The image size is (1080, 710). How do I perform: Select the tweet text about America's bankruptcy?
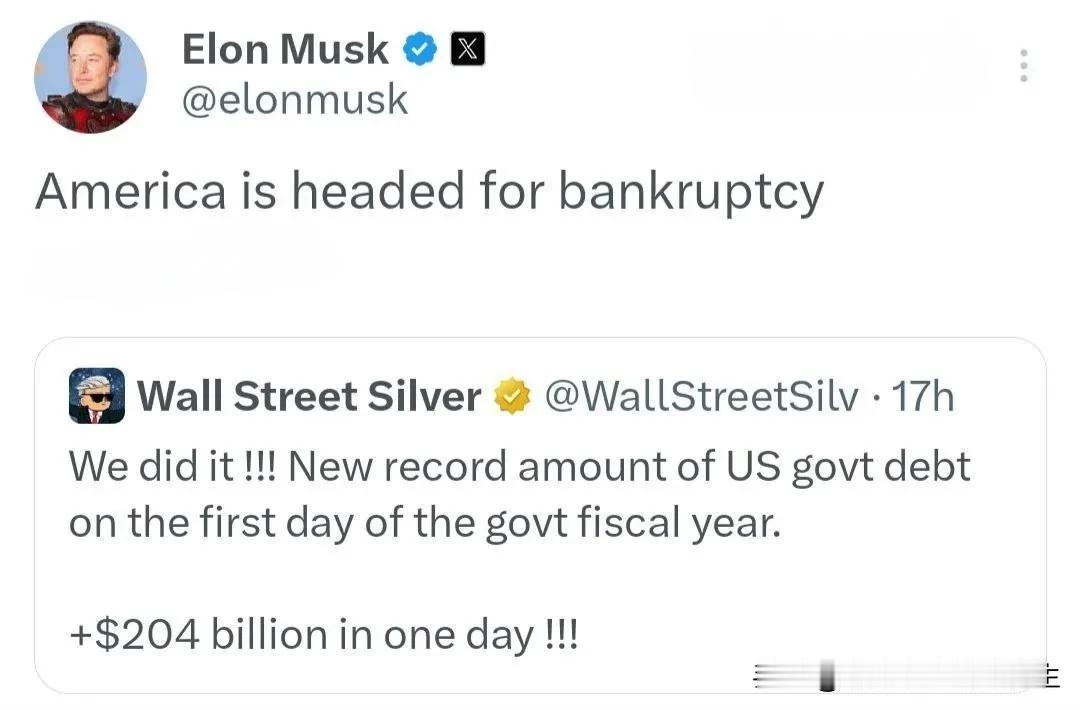(x=428, y=190)
